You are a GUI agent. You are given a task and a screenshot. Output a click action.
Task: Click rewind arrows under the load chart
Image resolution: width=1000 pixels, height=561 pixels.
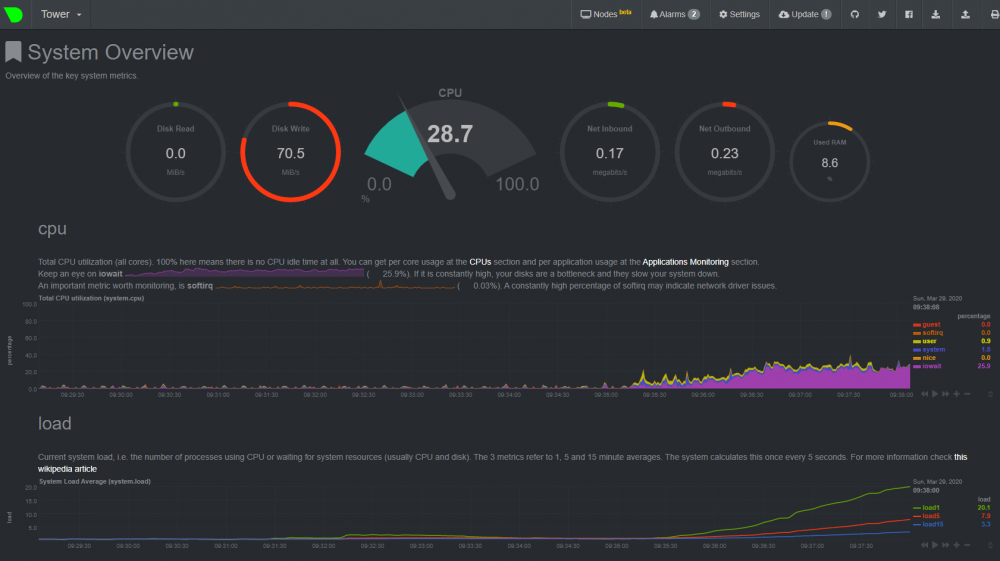click(925, 545)
